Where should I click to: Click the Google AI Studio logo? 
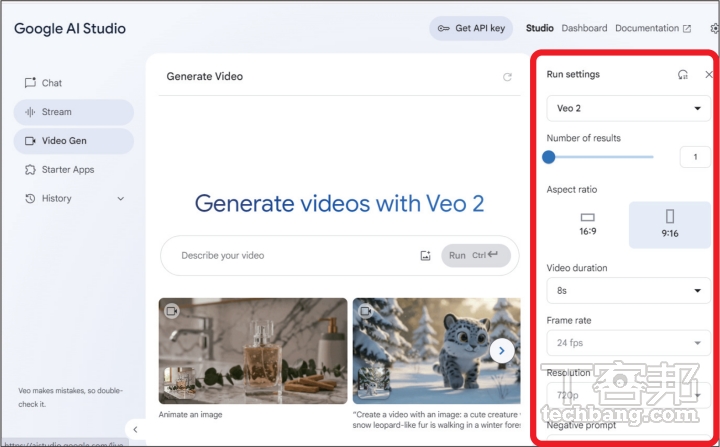(x=70, y=28)
